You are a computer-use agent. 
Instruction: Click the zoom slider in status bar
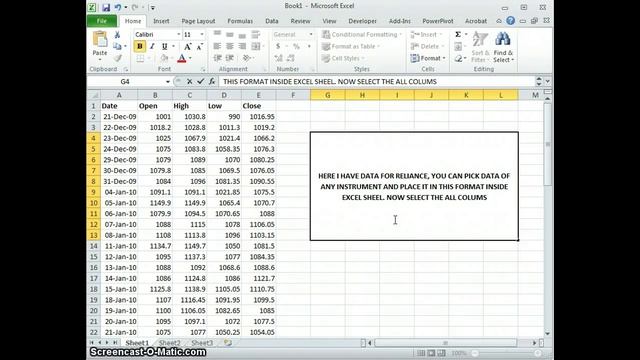(x=506, y=353)
